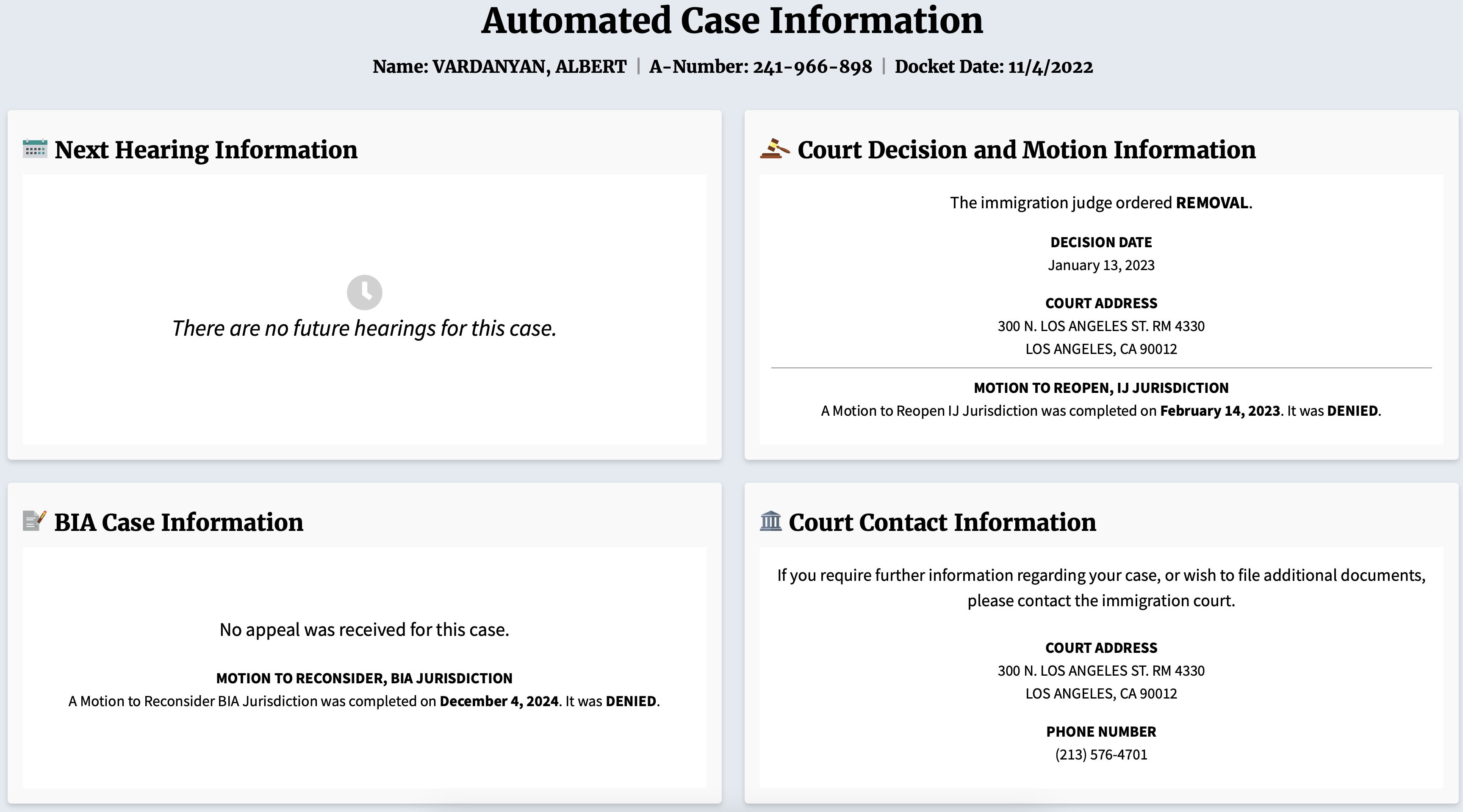Click 'There are no future hearings for this case.'
This screenshot has width=1463, height=812.
pyautogui.click(x=364, y=328)
